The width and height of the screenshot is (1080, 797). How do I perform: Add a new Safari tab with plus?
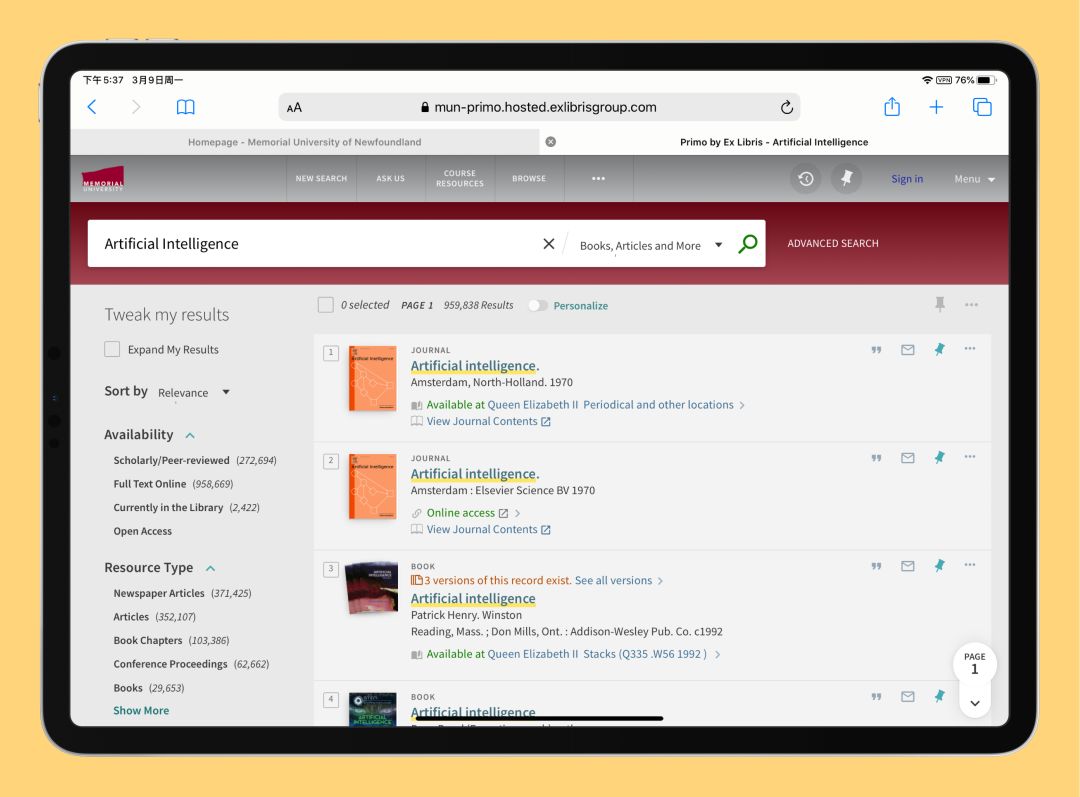(x=936, y=107)
